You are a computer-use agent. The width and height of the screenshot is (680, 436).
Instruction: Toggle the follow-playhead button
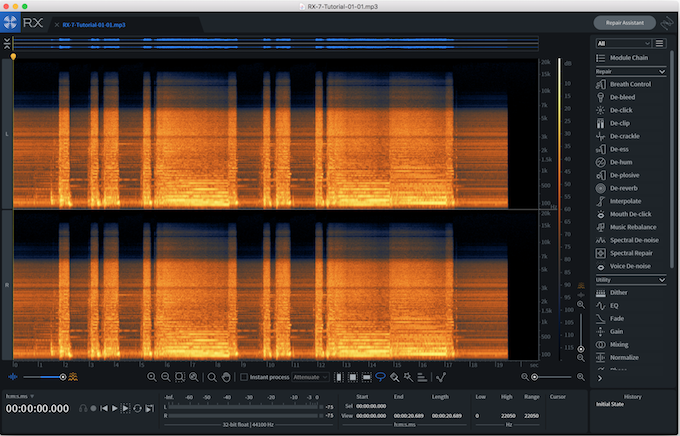(150, 409)
